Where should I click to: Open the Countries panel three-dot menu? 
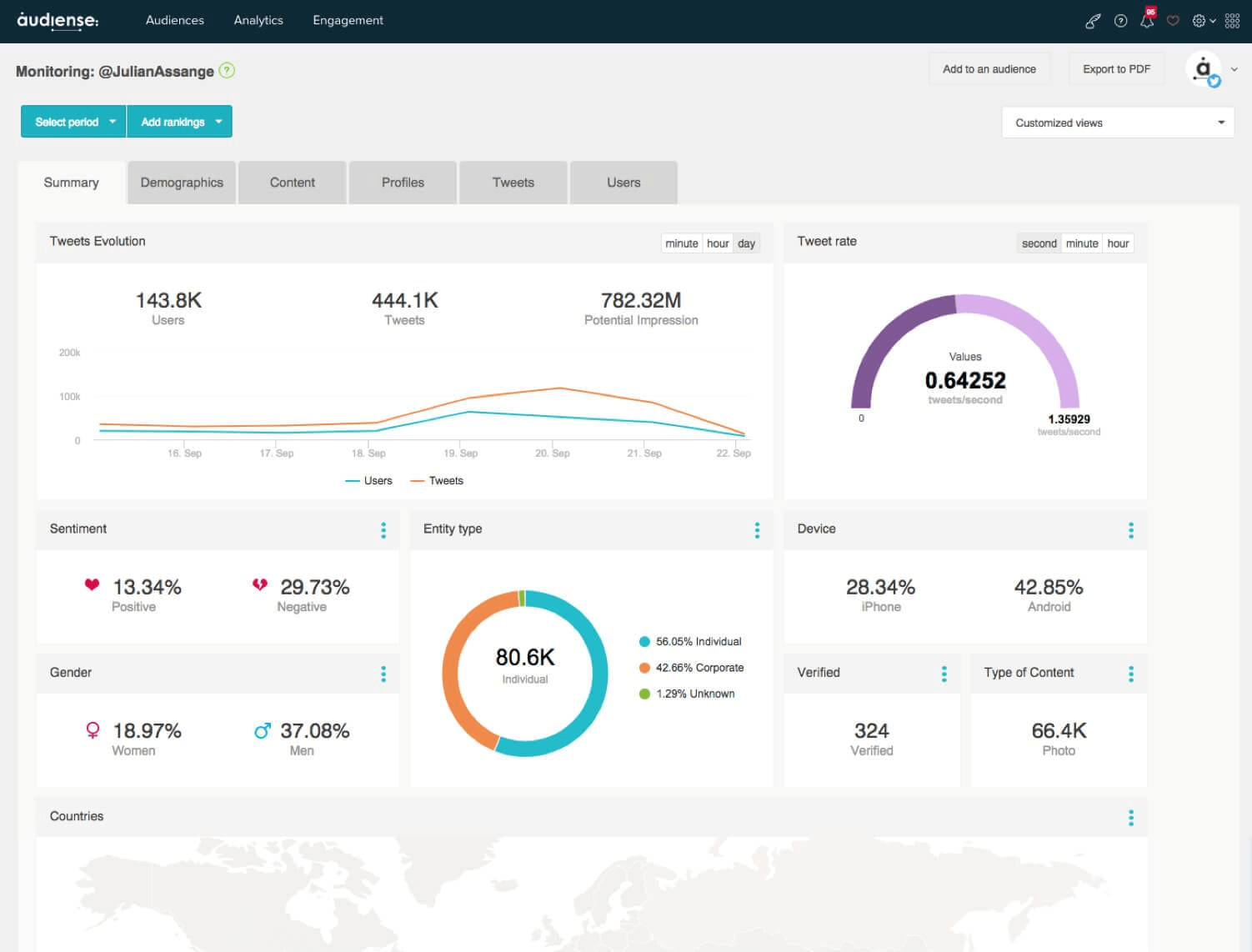(x=1130, y=818)
